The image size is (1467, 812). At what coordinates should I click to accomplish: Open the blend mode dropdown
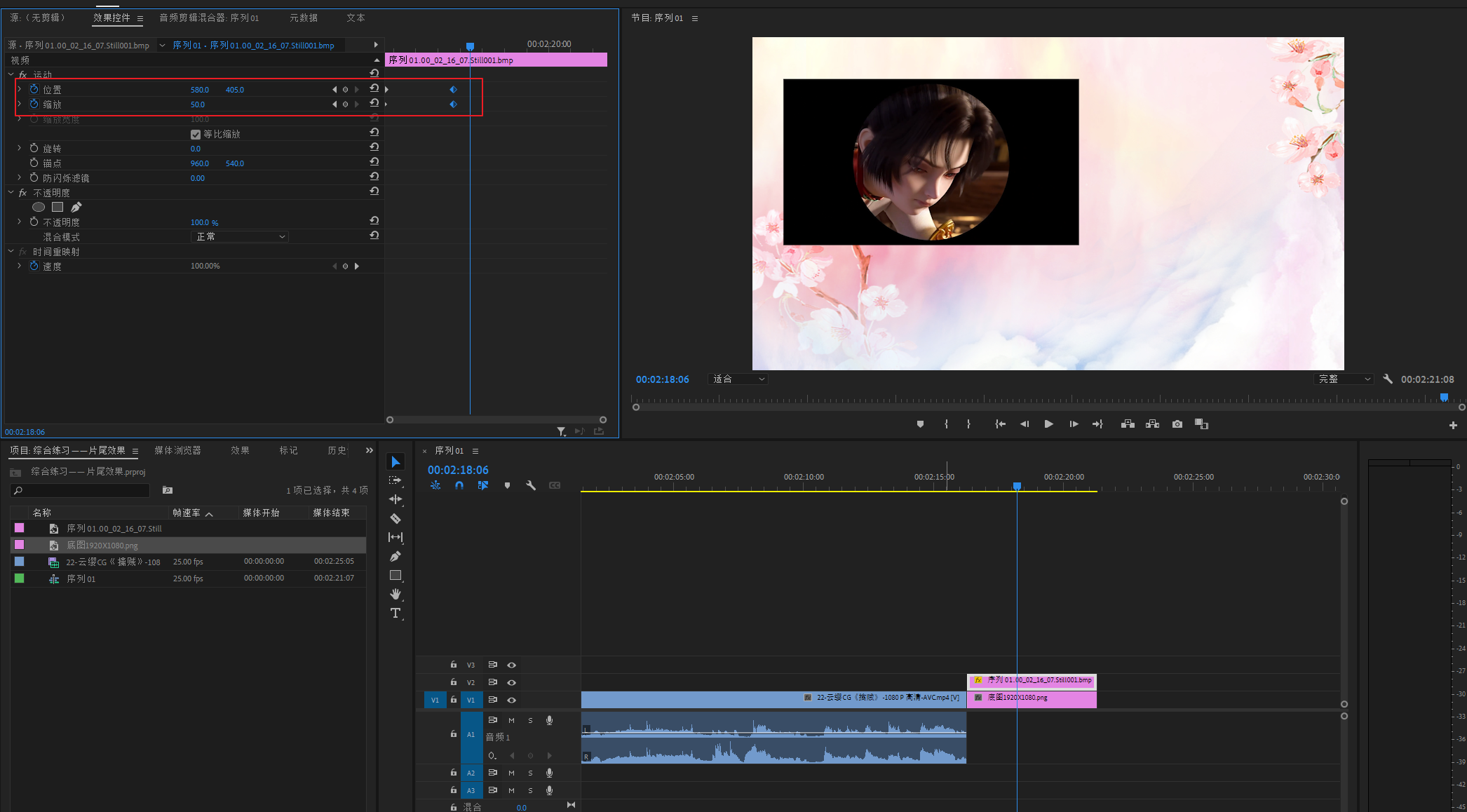[240, 237]
